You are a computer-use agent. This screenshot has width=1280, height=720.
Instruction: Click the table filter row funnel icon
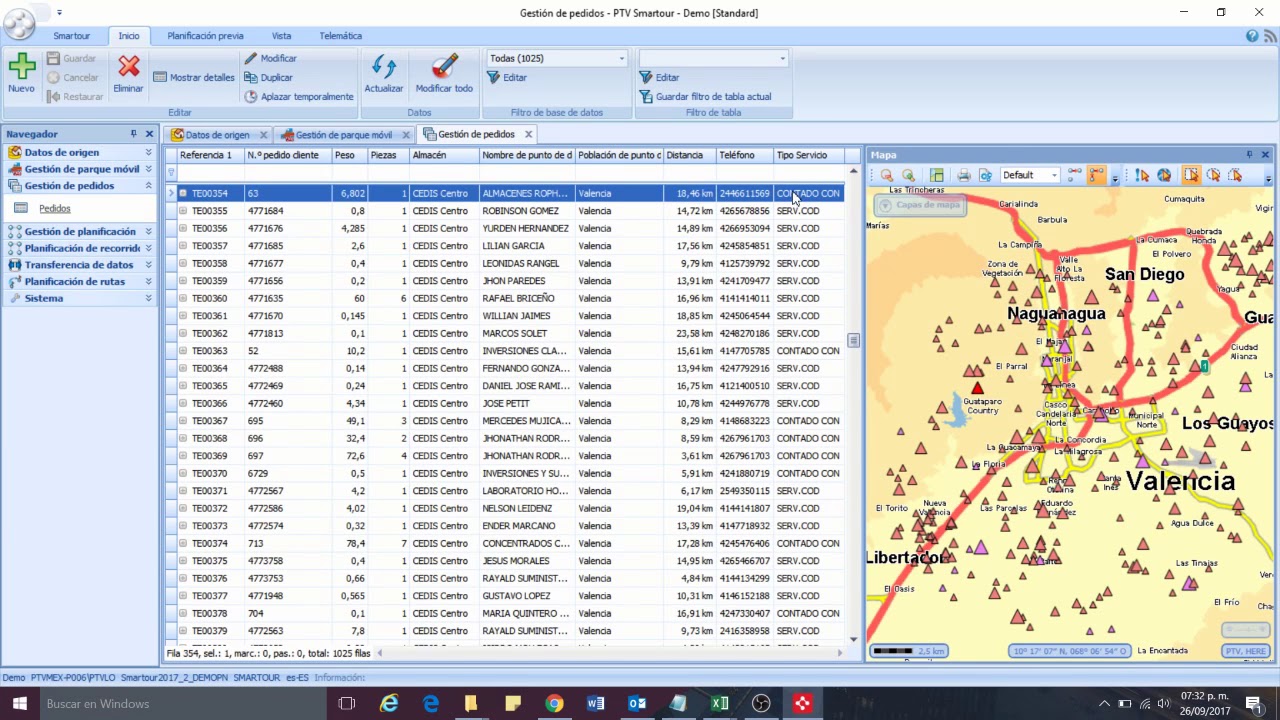pos(171,172)
